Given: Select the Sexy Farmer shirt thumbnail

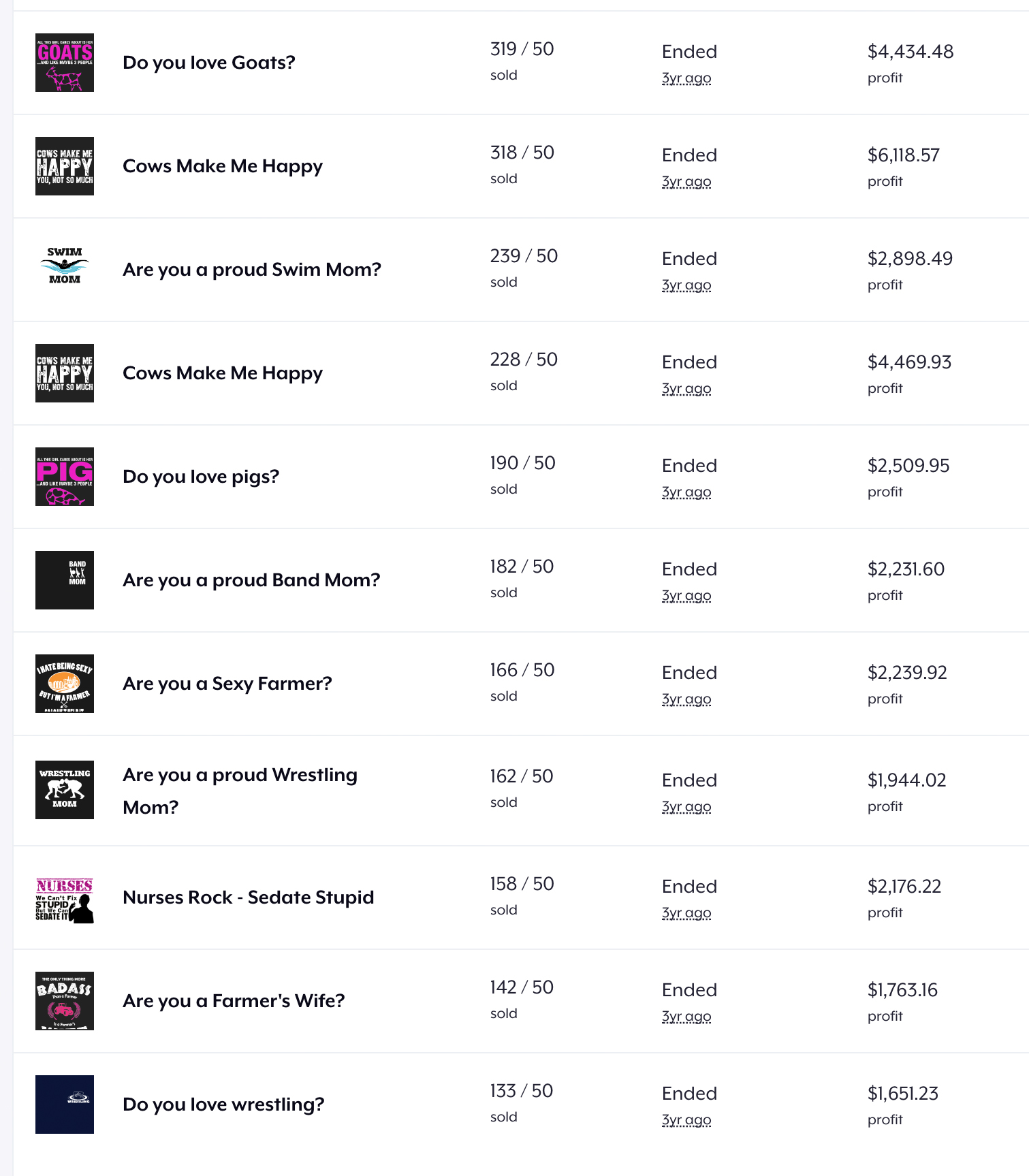Looking at the screenshot, I should pos(65,684).
